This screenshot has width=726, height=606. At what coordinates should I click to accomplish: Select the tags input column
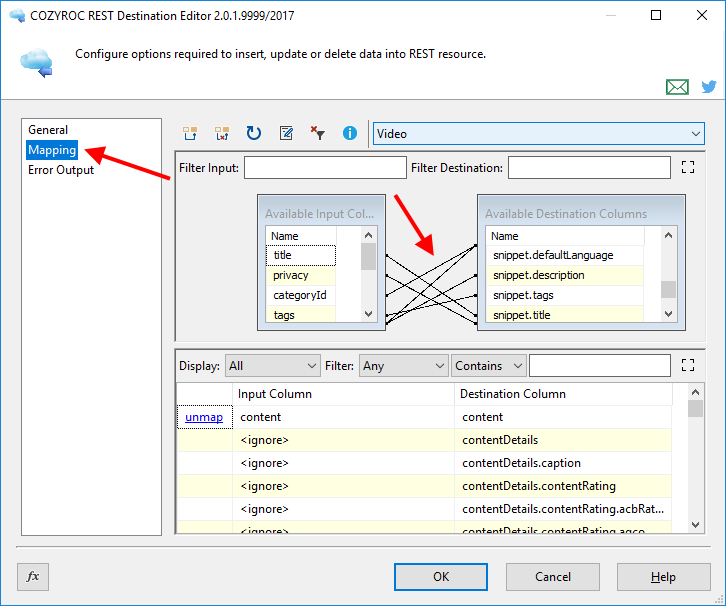[x=300, y=315]
